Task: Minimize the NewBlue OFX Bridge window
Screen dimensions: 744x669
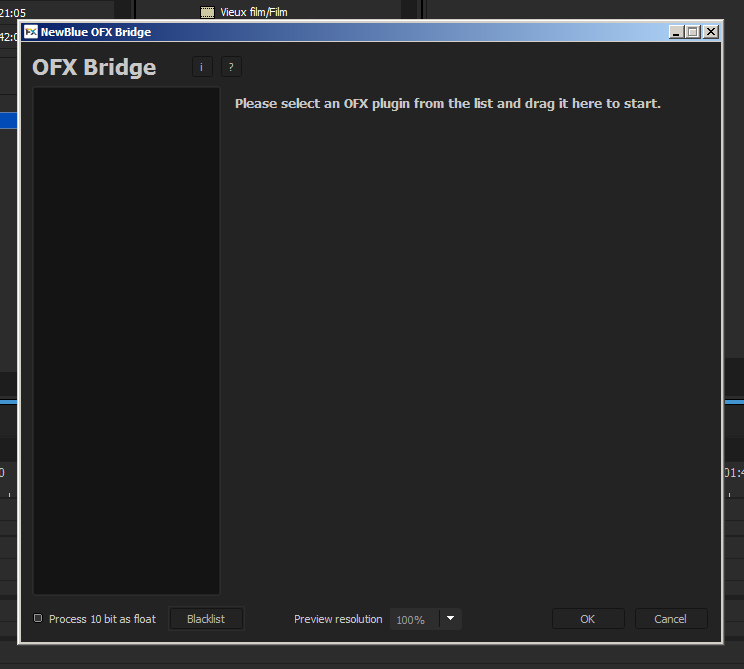Action: click(676, 32)
